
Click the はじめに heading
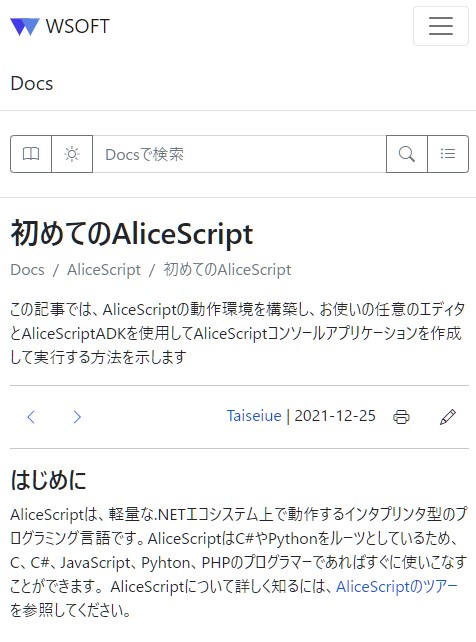click(48, 480)
